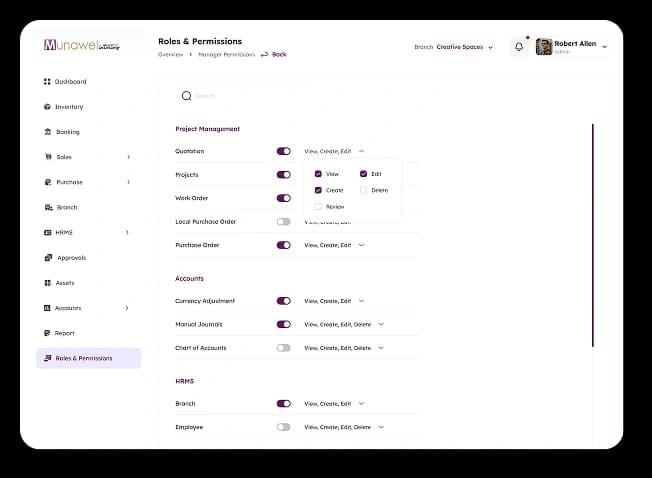Click Robert Allen's profile avatar
Viewport: 652px width, 478px height.
(544, 47)
